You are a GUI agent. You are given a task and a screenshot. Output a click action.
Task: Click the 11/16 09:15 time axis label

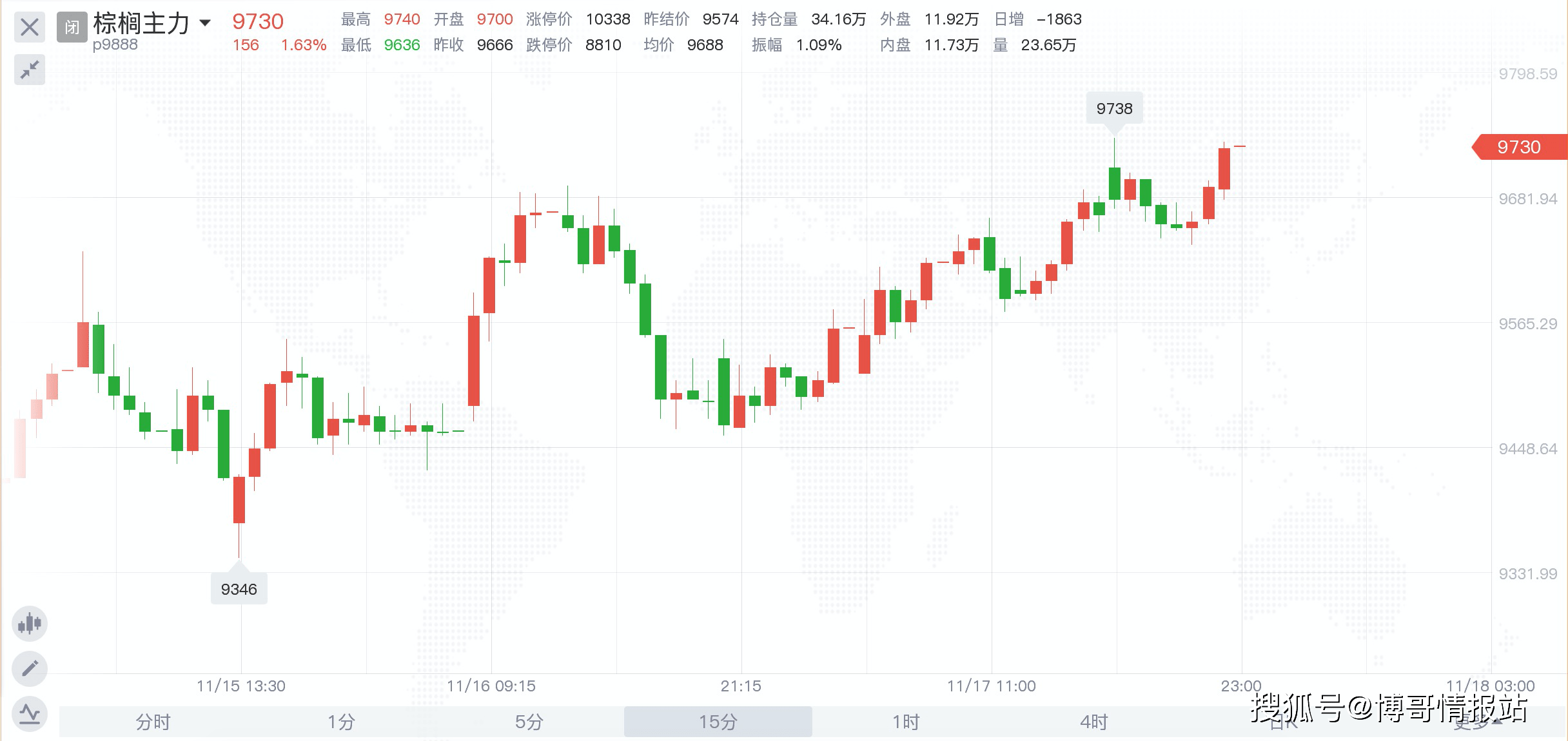click(x=491, y=686)
